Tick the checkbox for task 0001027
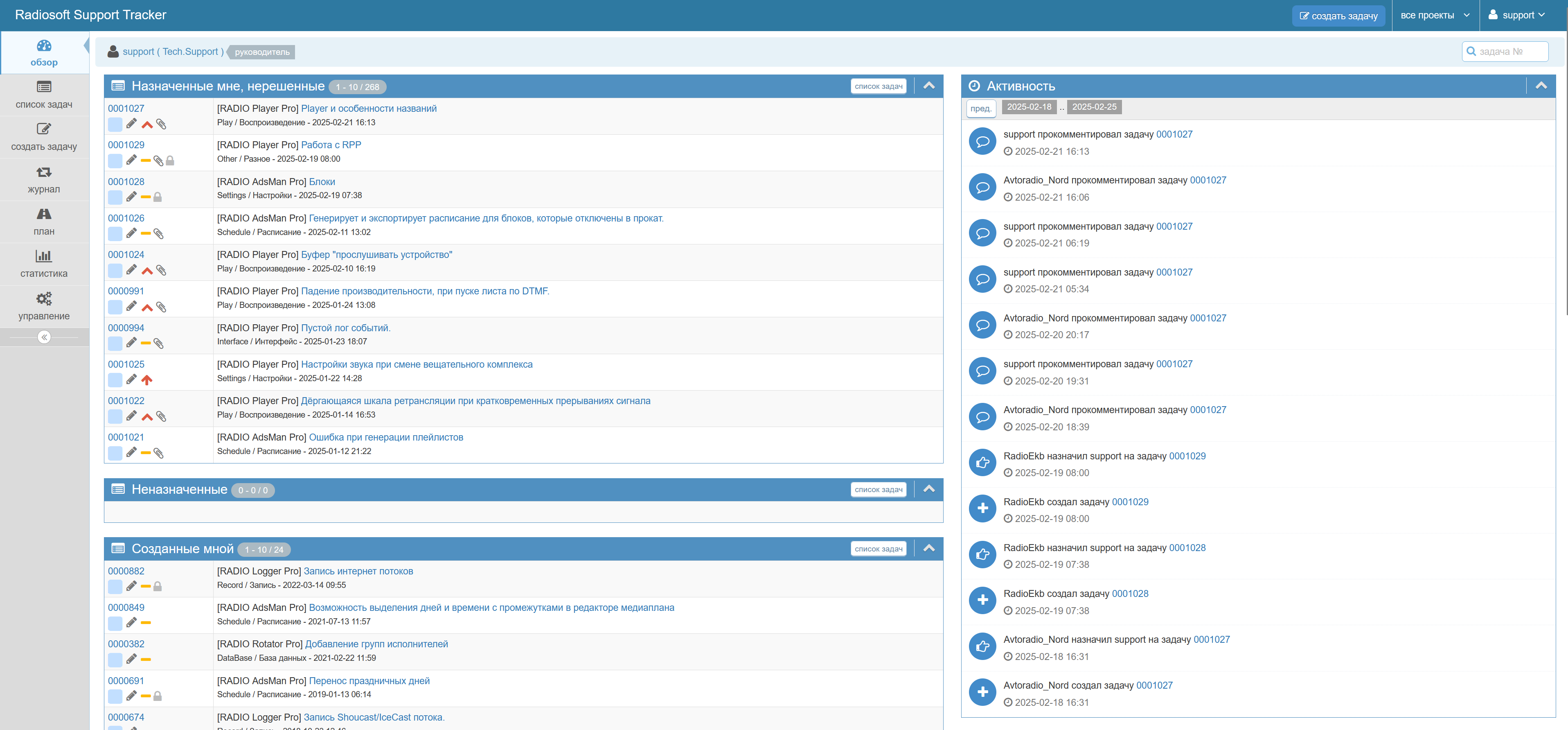The height and width of the screenshot is (730, 1568). coord(115,125)
